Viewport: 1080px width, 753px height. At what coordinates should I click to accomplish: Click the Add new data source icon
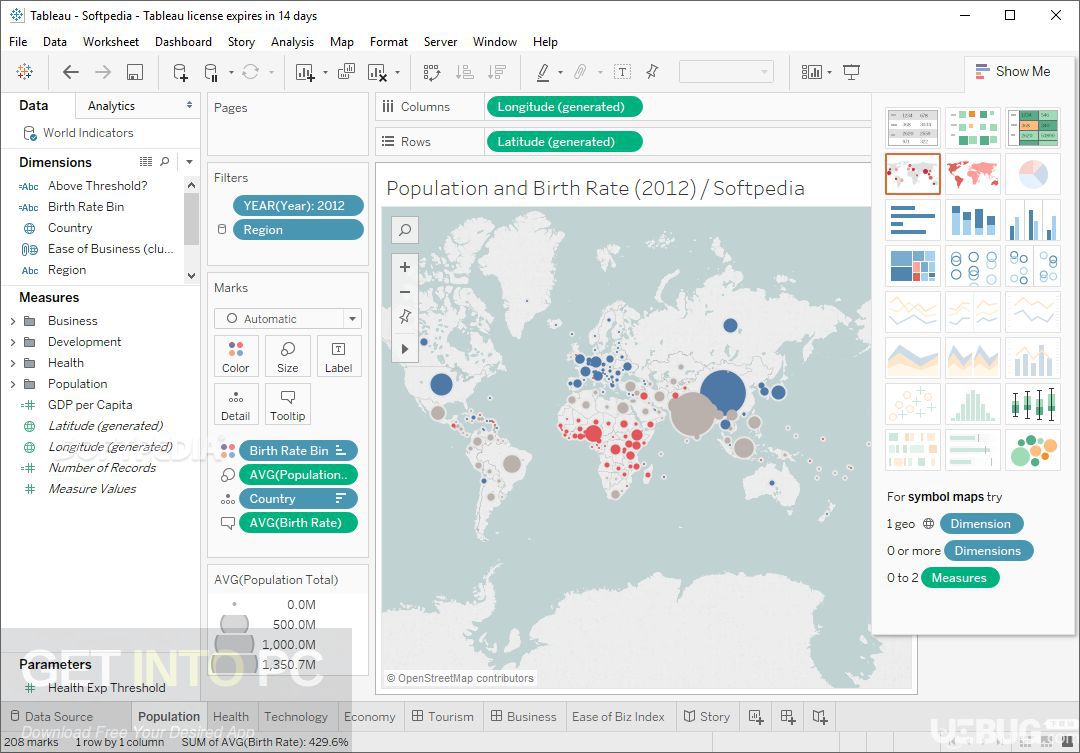(x=180, y=72)
